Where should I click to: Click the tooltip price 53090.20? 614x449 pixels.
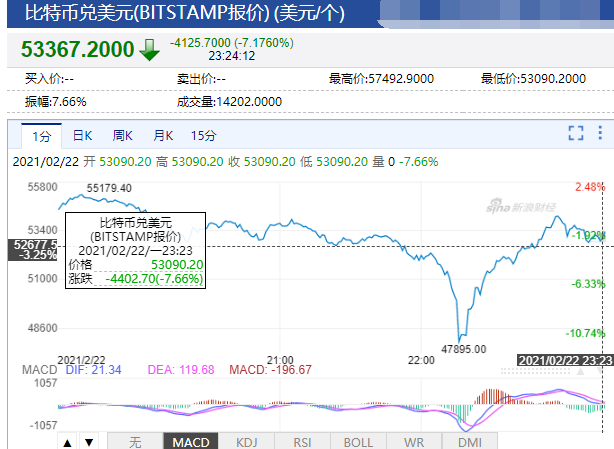177,265
